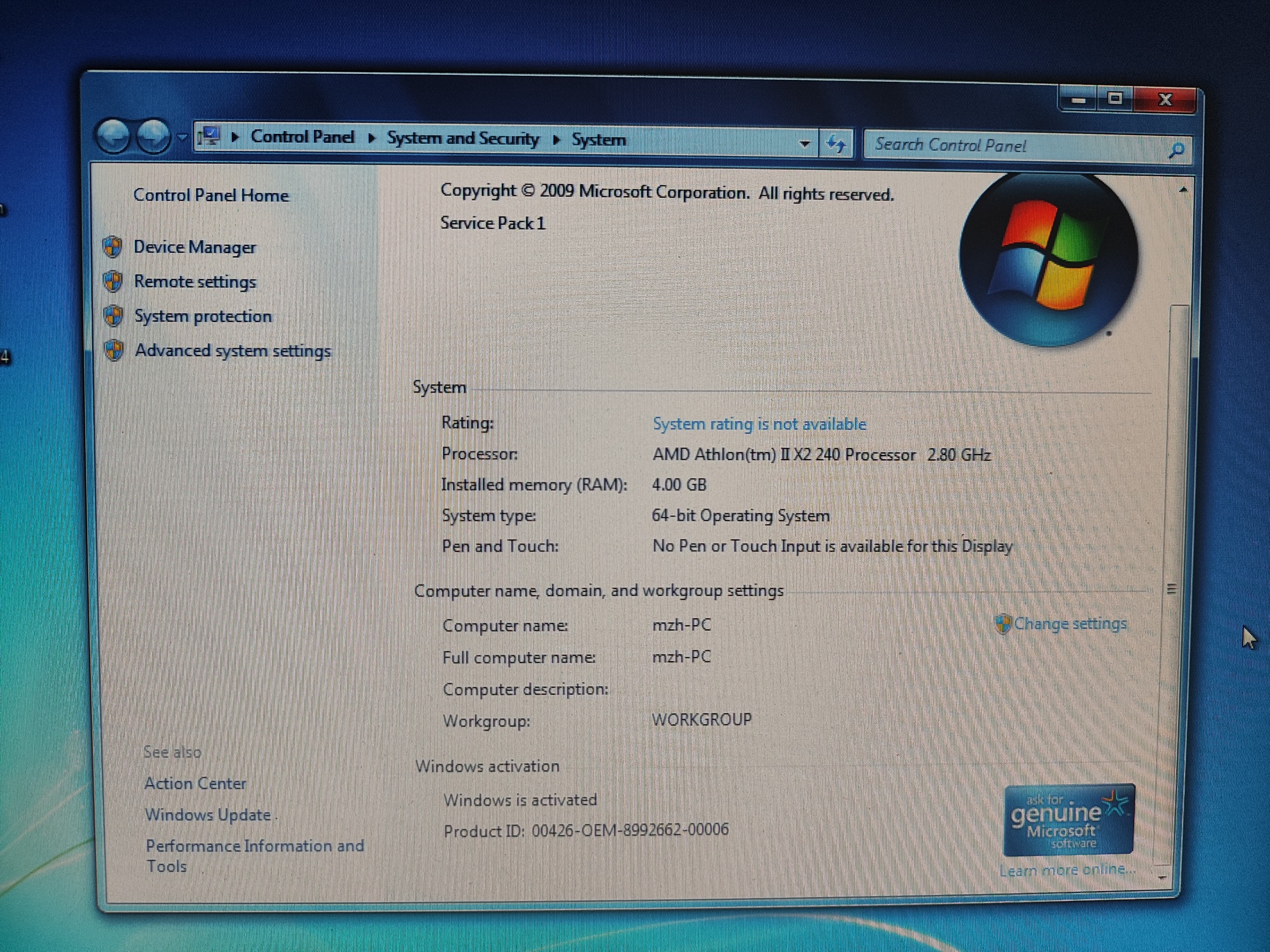Click the shield icon beside Remote settings
Screen dimensions: 1270x952
point(113,281)
